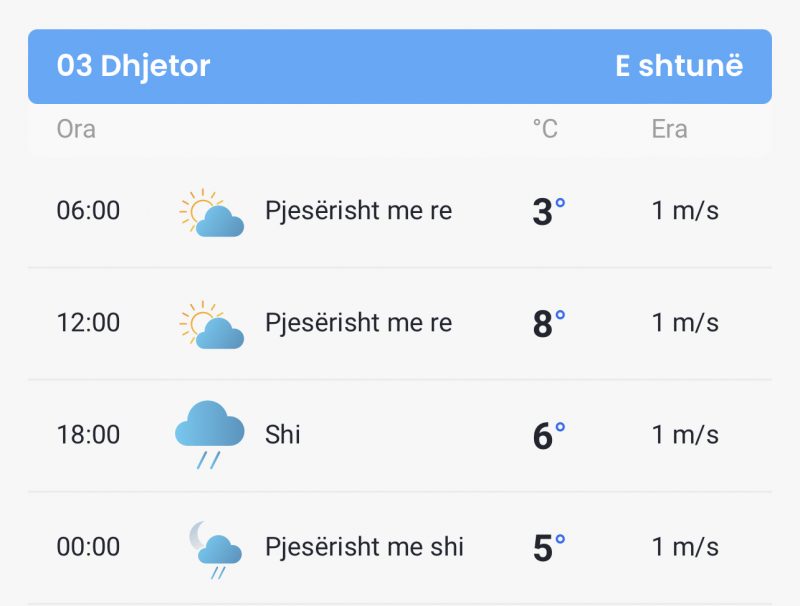Image resolution: width=800 pixels, height=606 pixels.
Task: Click the Era column header
Action: tap(669, 129)
